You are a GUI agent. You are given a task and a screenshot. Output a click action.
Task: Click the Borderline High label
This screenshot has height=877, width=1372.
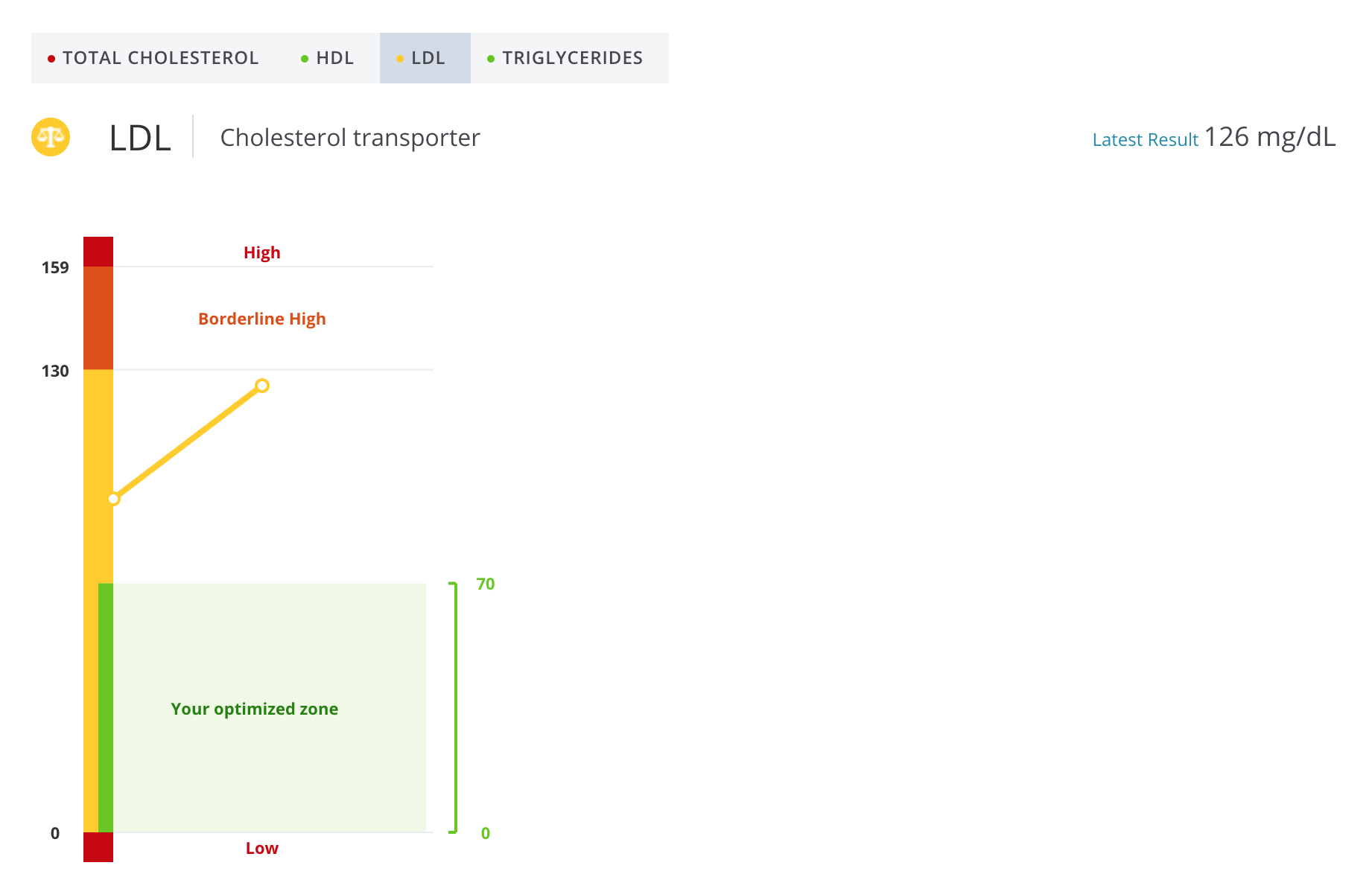click(x=261, y=319)
